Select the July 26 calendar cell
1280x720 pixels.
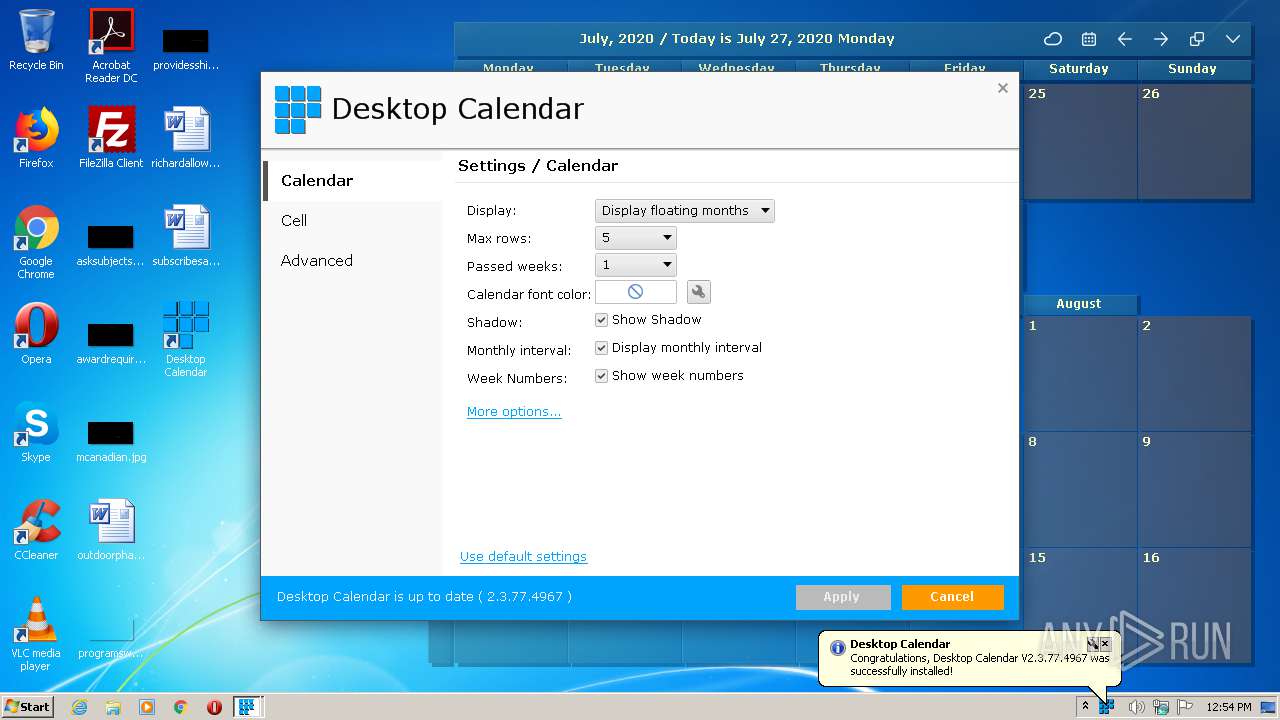[x=1194, y=142]
